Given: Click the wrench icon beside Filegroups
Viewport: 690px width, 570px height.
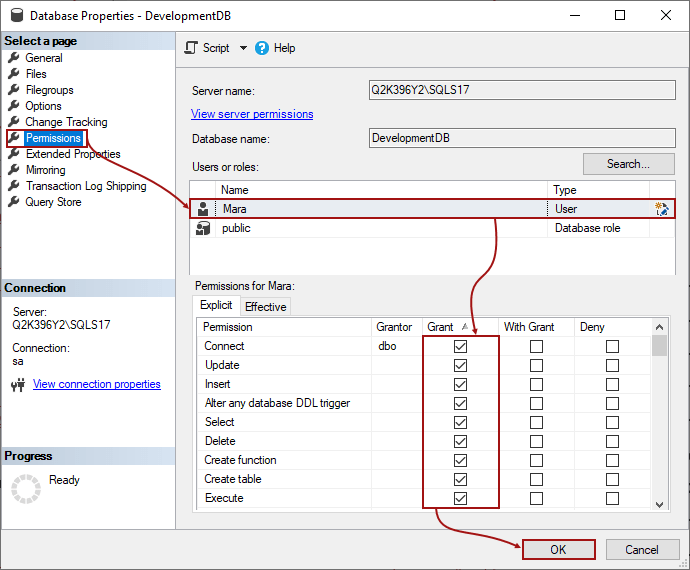Looking at the screenshot, I should point(14,90).
